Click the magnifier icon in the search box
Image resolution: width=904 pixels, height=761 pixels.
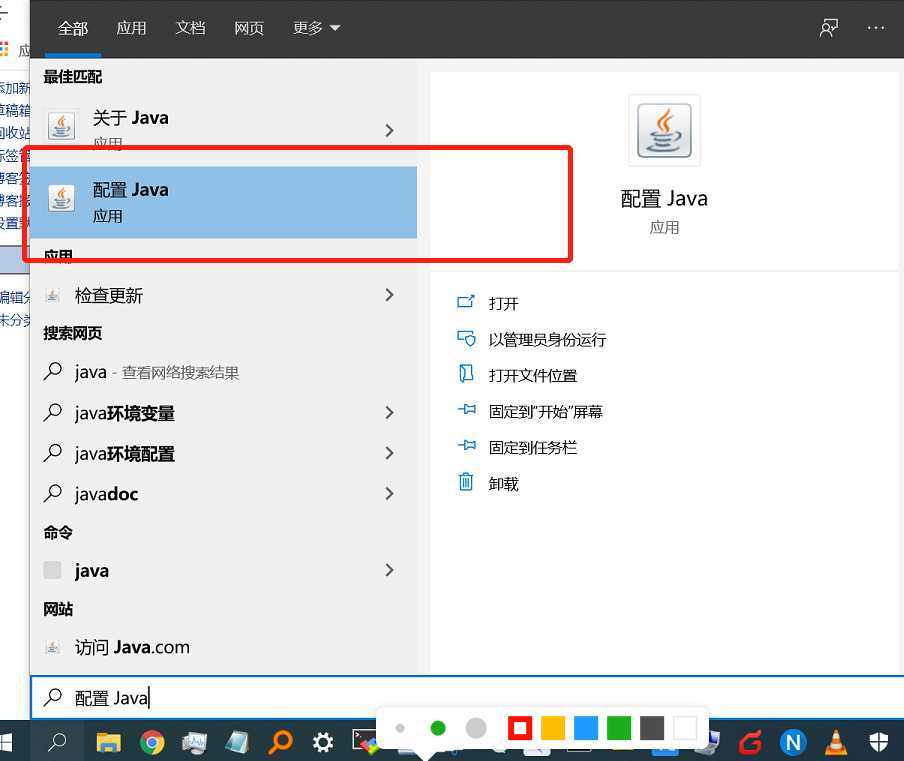click(x=52, y=697)
